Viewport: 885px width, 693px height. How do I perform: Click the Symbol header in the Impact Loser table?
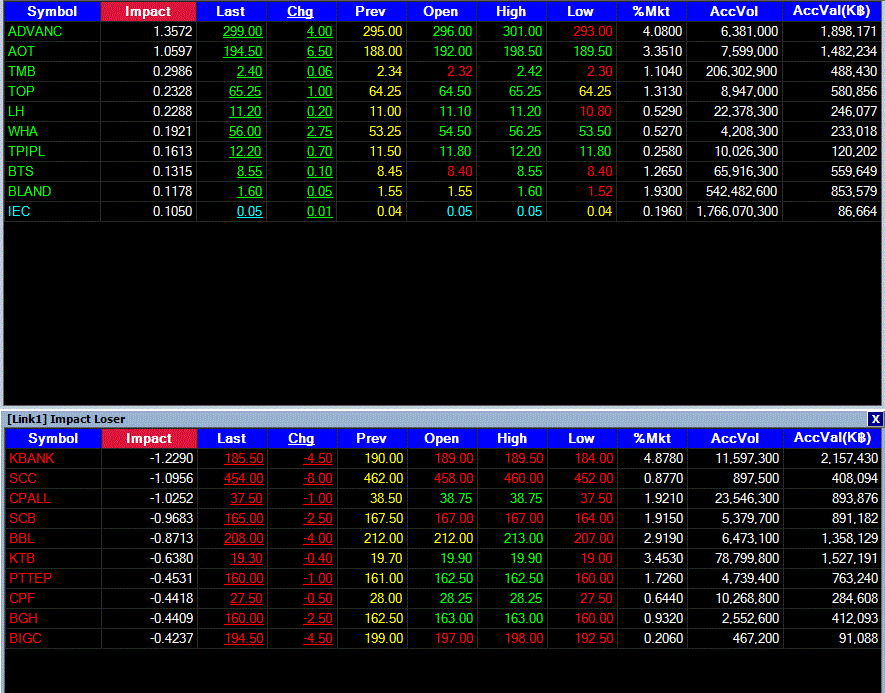(53, 438)
